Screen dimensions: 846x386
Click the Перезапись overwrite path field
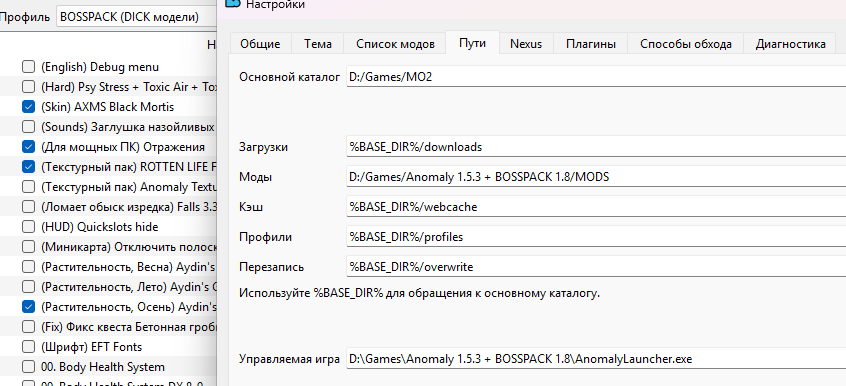tap(596, 267)
